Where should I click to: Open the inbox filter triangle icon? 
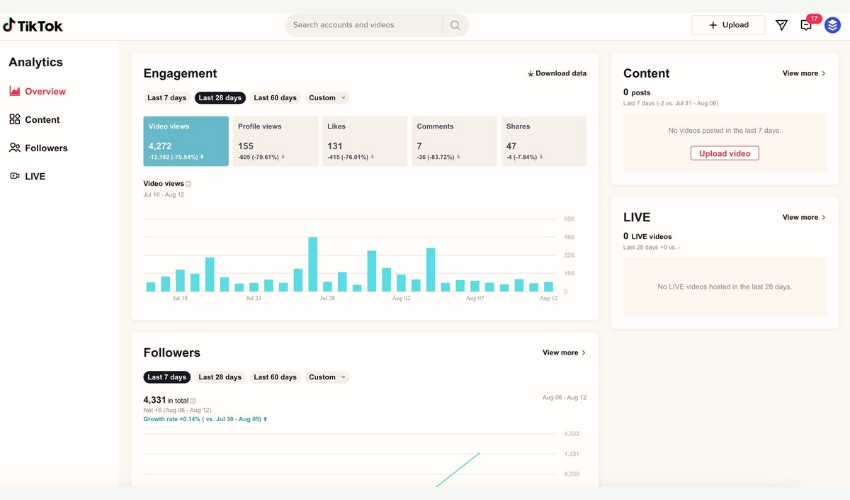(x=781, y=25)
